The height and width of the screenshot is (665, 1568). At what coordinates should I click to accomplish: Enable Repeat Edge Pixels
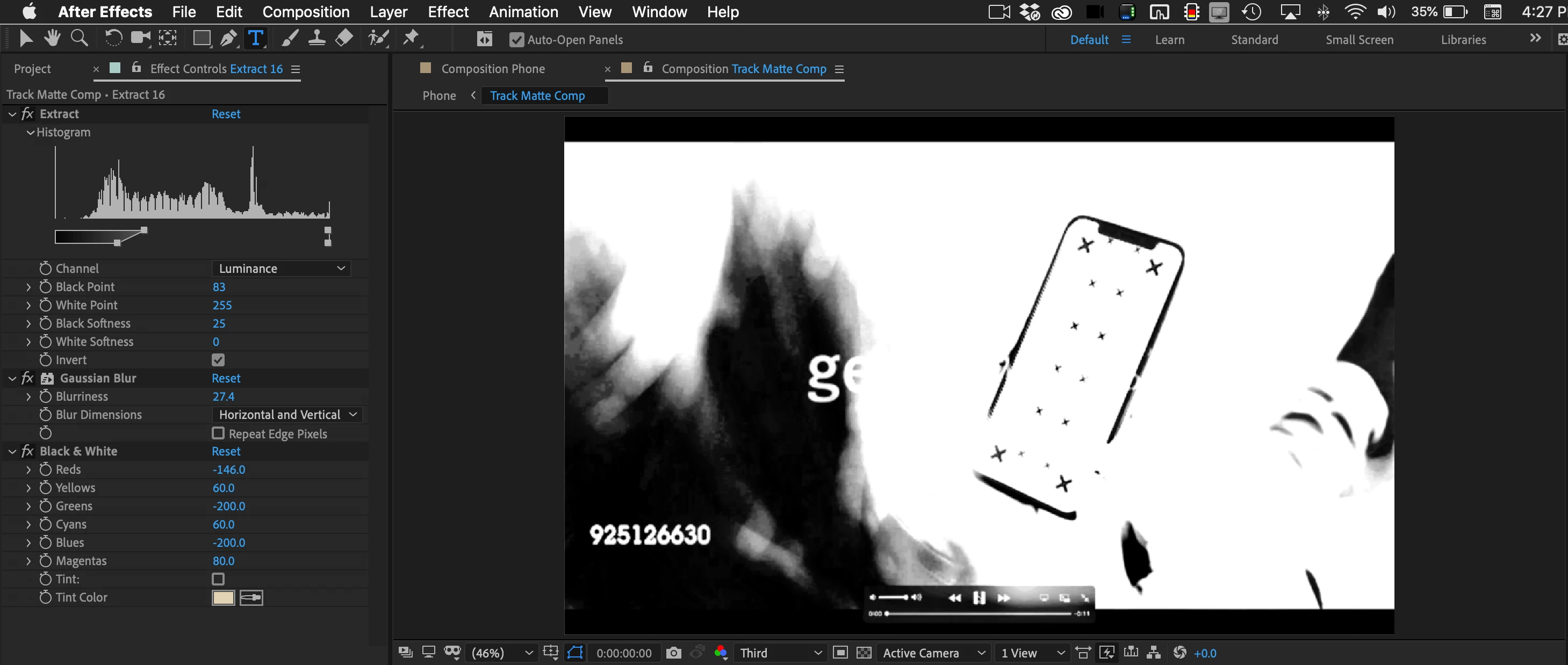218,433
